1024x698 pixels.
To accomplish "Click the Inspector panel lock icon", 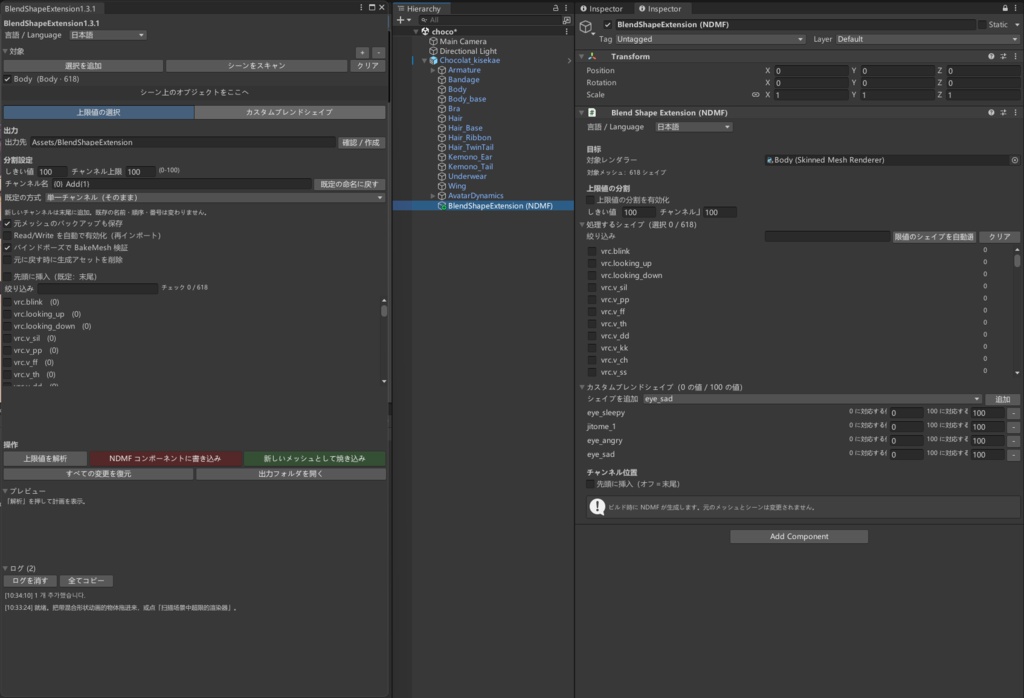I will [x=1005, y=8].
